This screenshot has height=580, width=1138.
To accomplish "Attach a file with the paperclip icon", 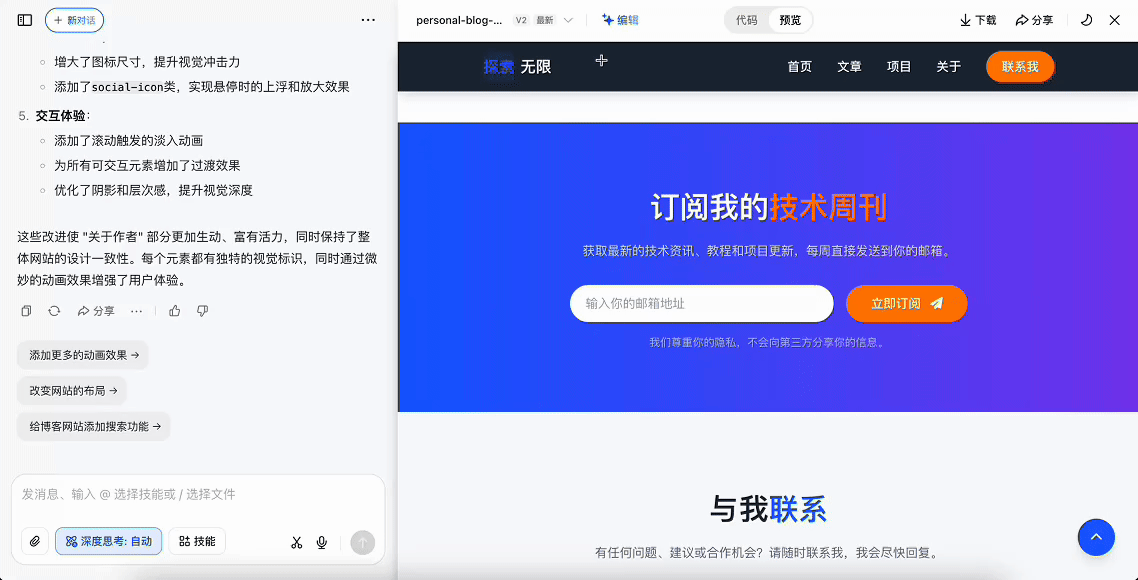I will (x=35, y=541).
